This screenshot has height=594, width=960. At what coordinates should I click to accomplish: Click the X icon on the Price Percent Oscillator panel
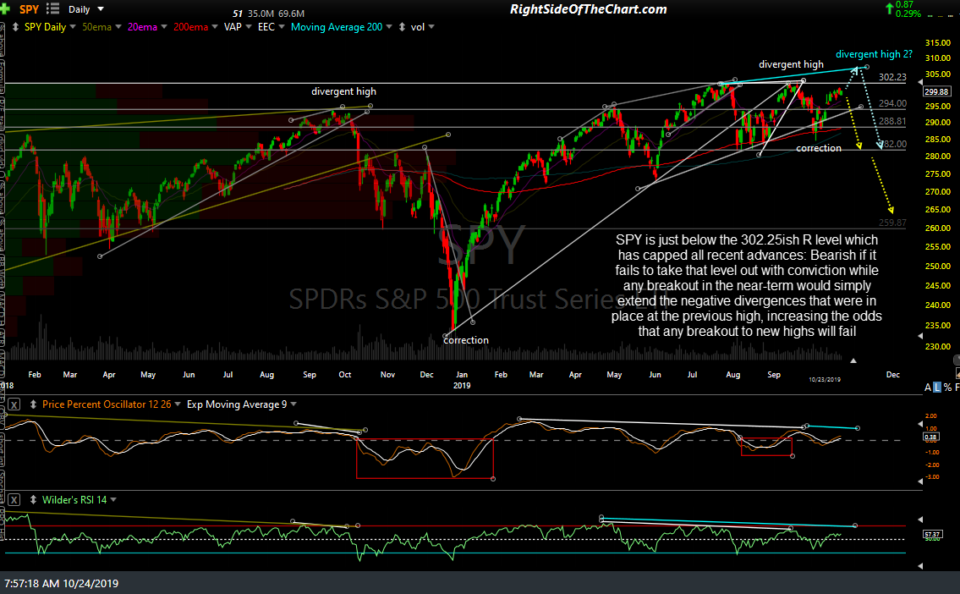tap(14, 405)
